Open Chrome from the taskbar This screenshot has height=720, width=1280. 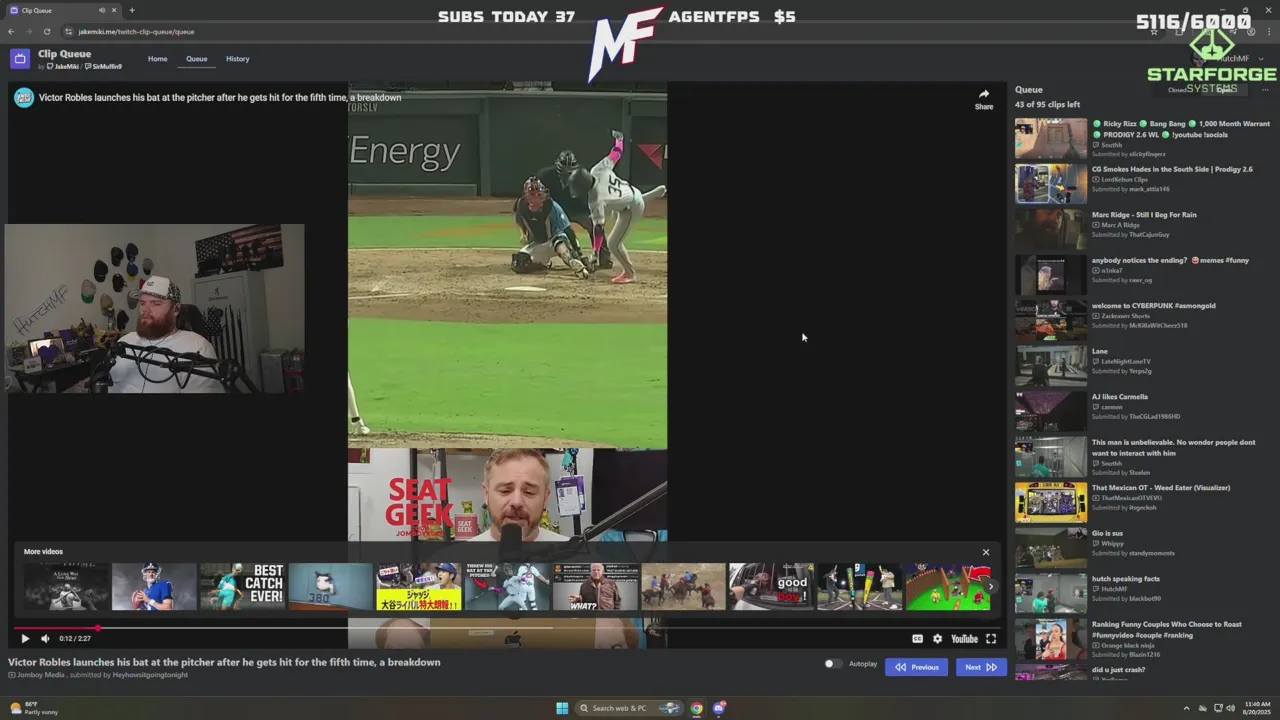click(x=697, y=708)
